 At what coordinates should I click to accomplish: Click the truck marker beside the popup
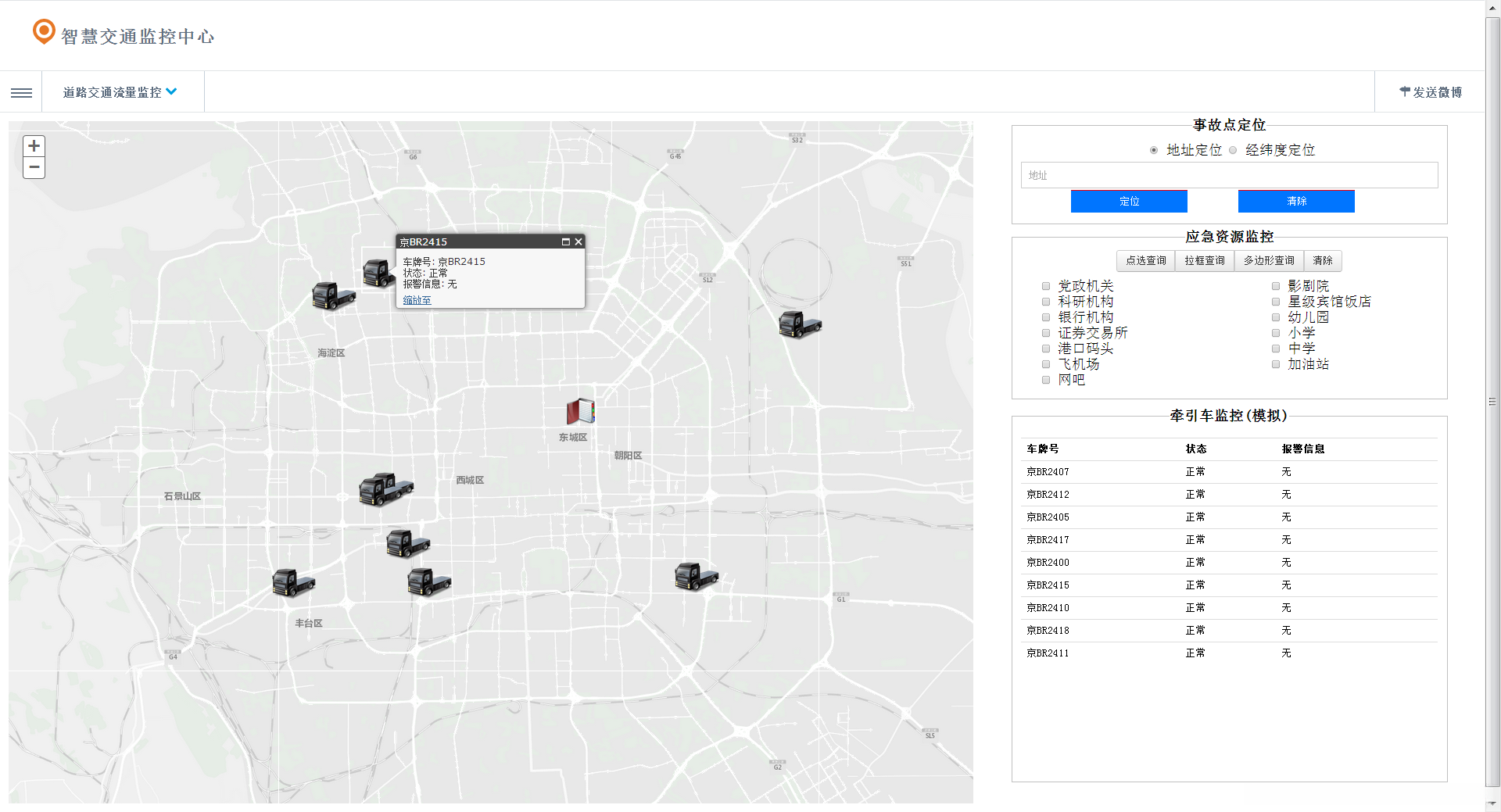point(378,273)
